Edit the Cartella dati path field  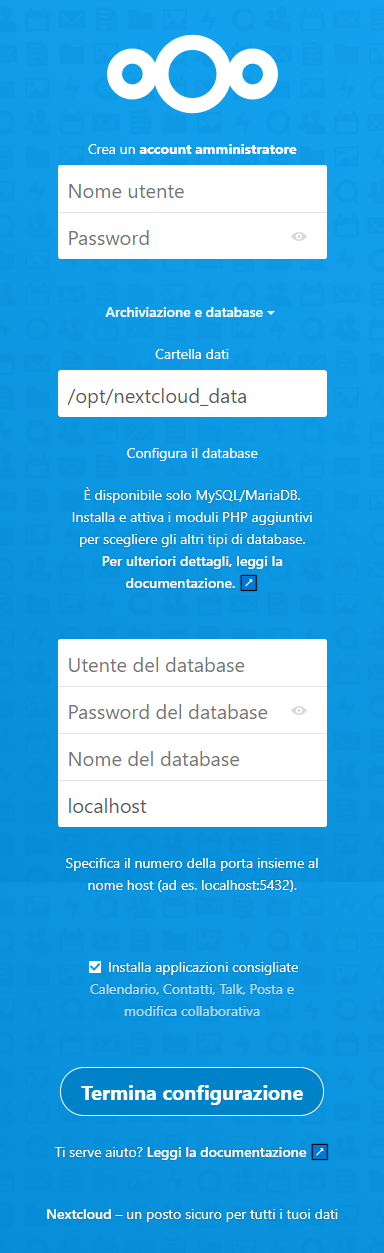(192, 394)
